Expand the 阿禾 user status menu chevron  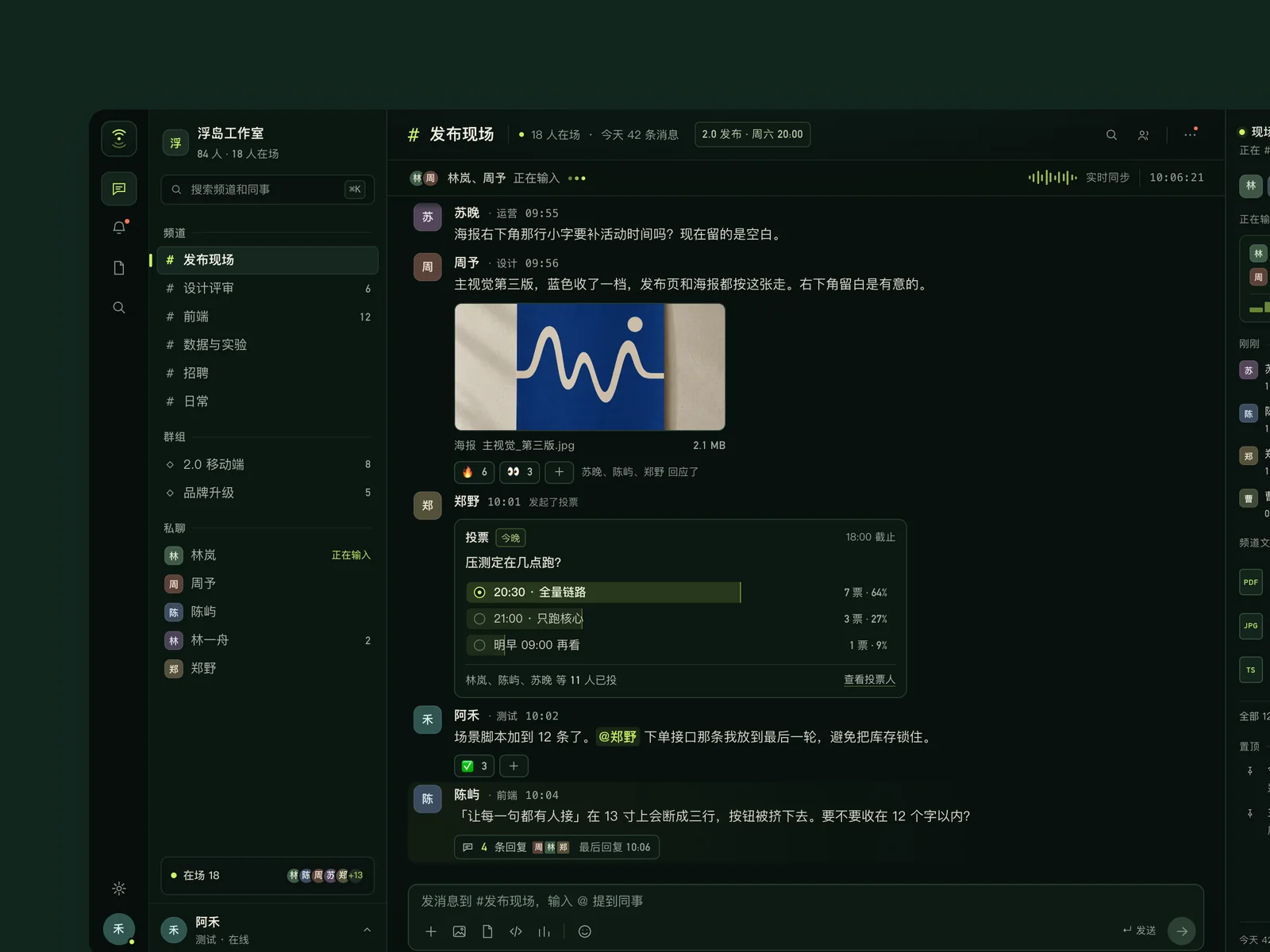pyautogui.click(x=367, y=930)
